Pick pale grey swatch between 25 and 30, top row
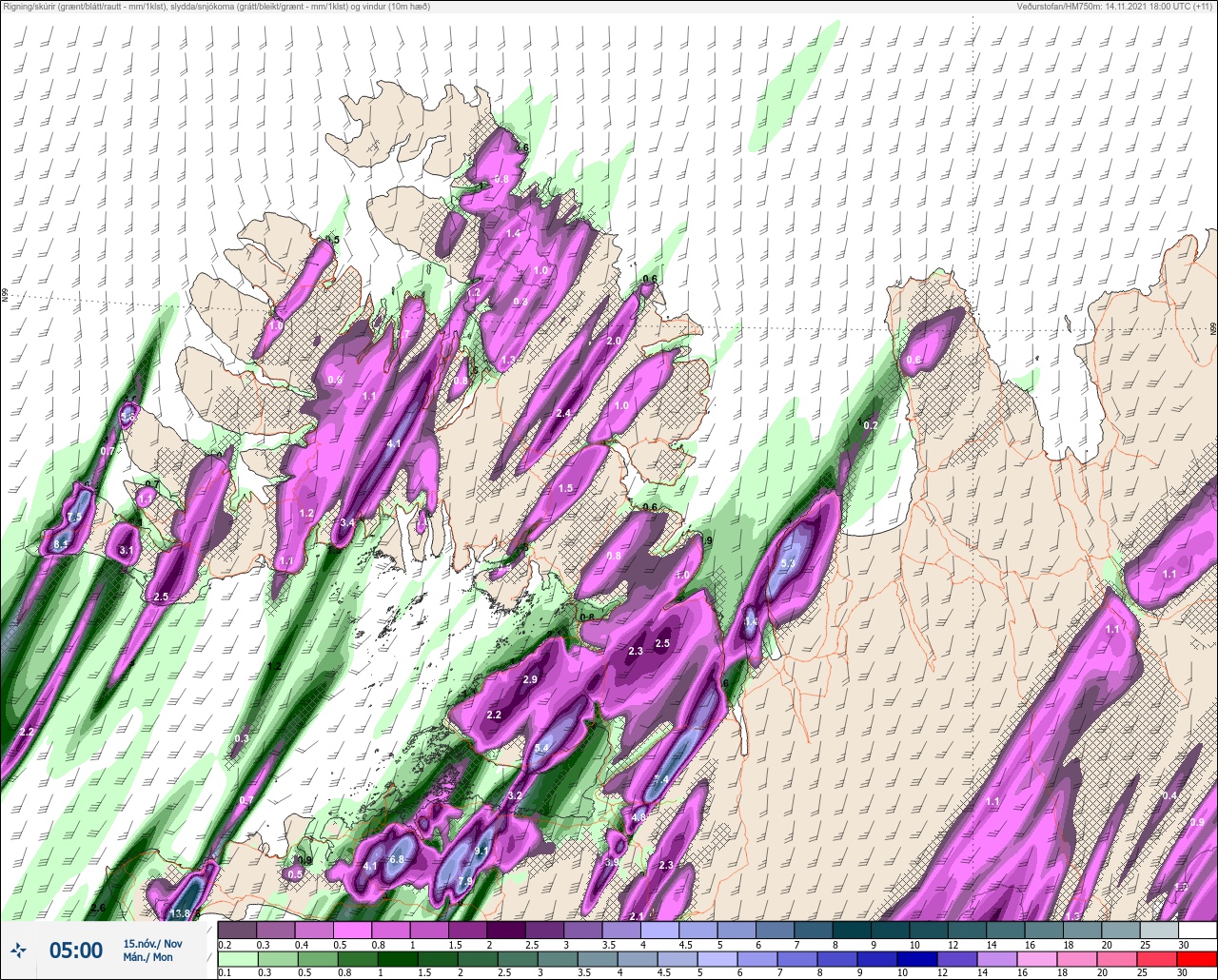The width and height of the screenshot is (1218, 980). pos(1159,930)
